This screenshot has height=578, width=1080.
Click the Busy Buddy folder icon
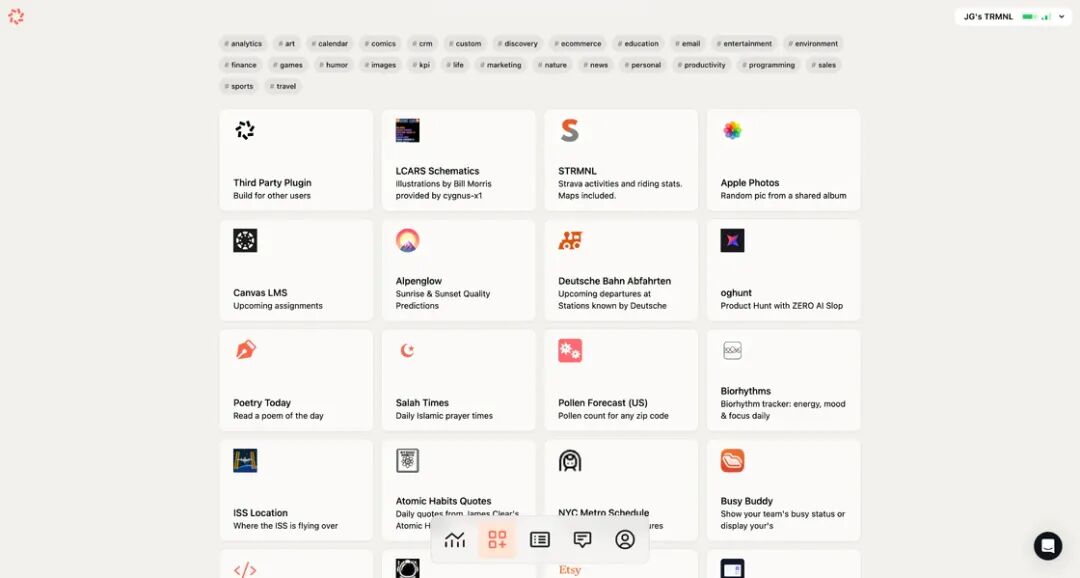coord(732,461)
